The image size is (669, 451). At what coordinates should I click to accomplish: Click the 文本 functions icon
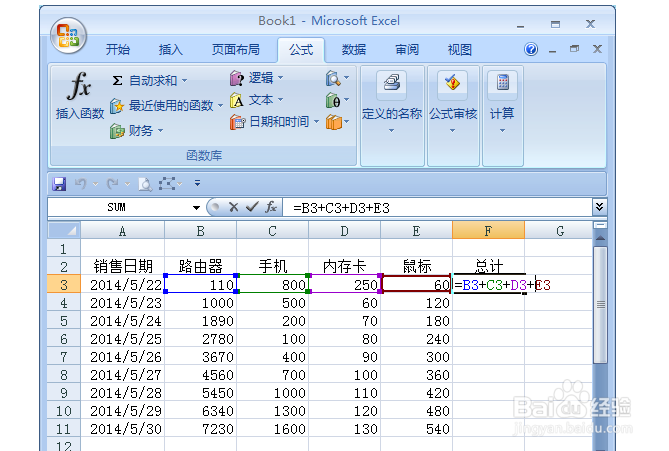click(x=237, y=100)
